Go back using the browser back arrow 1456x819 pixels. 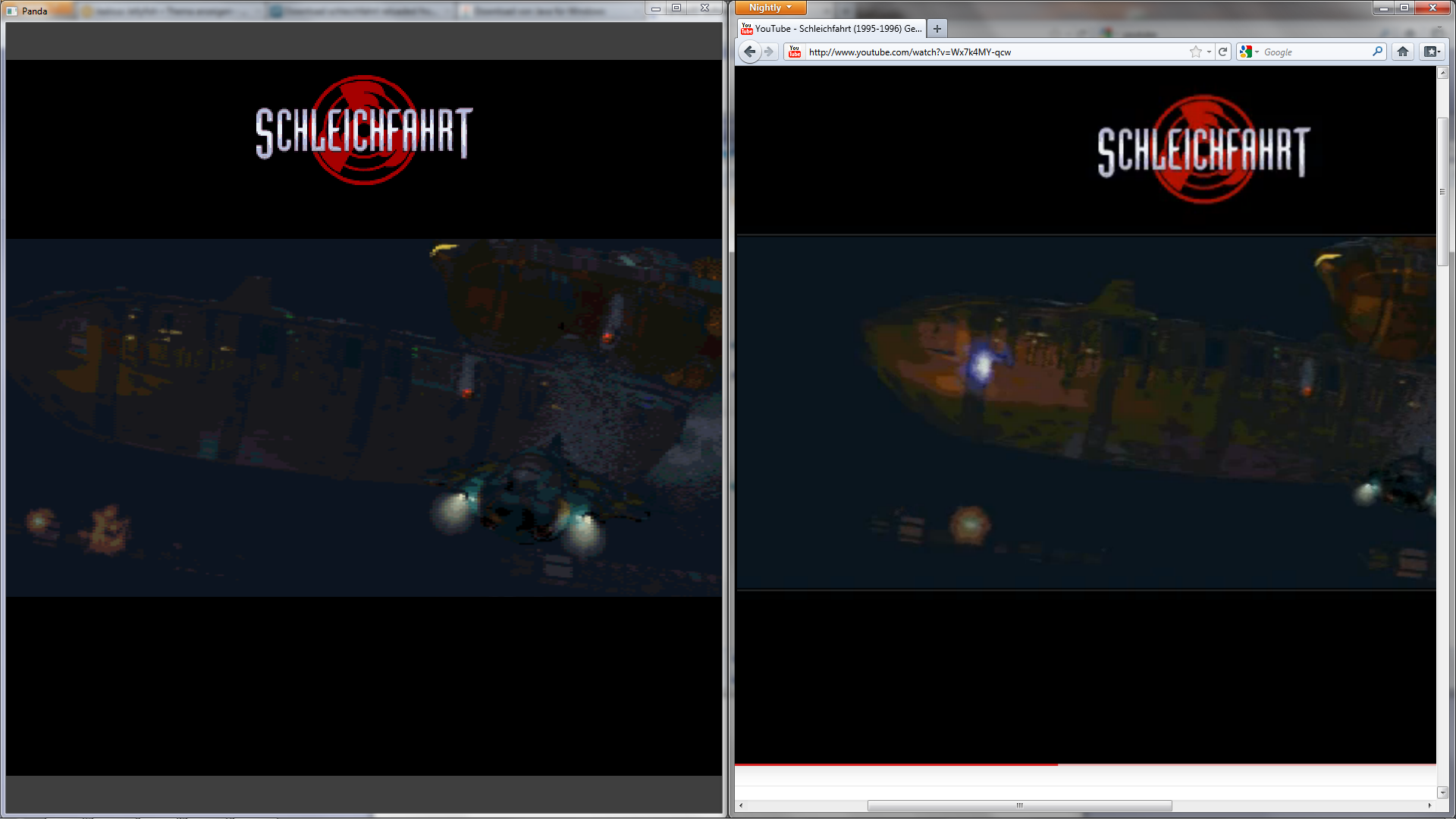click(x=749, y=52)
